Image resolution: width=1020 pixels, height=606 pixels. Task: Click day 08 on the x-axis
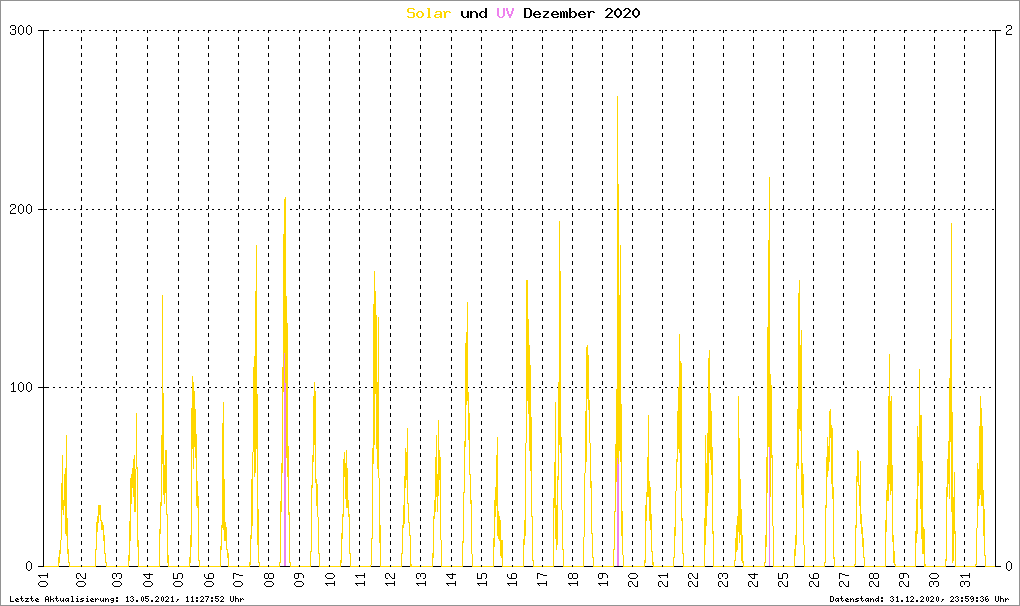(x=268, y=581)
